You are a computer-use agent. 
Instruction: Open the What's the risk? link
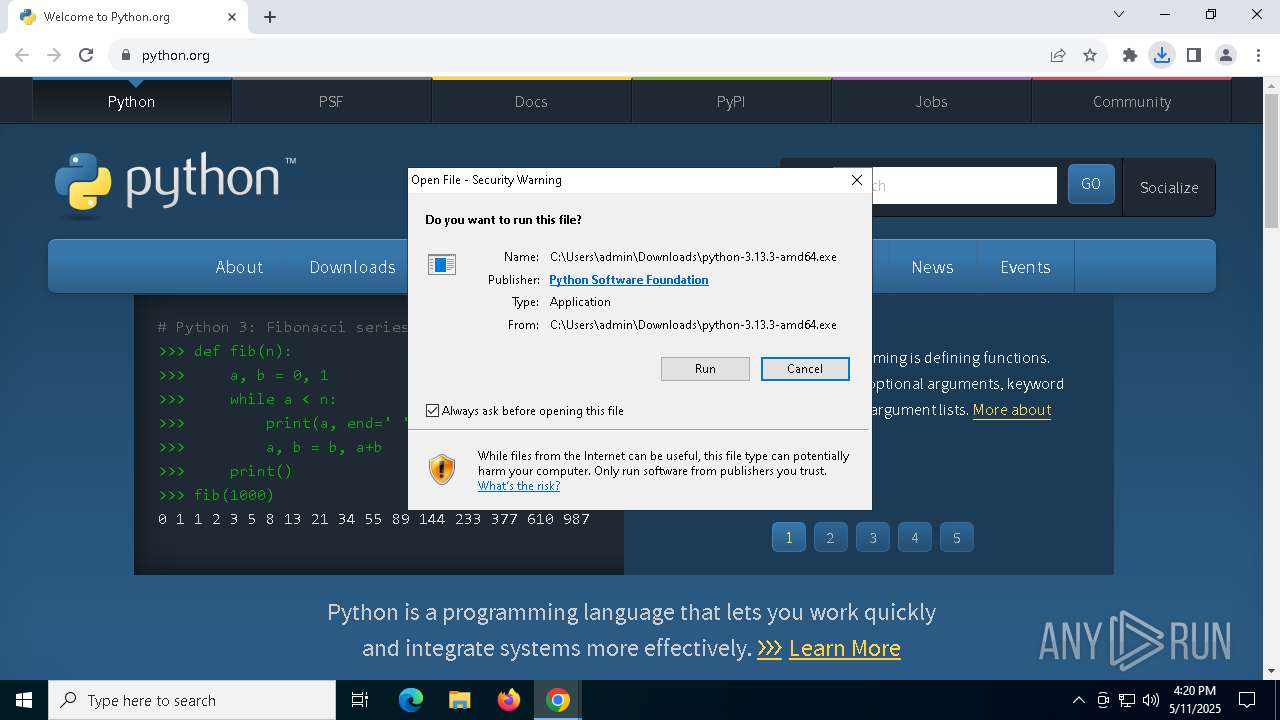[x=519, y=486]
